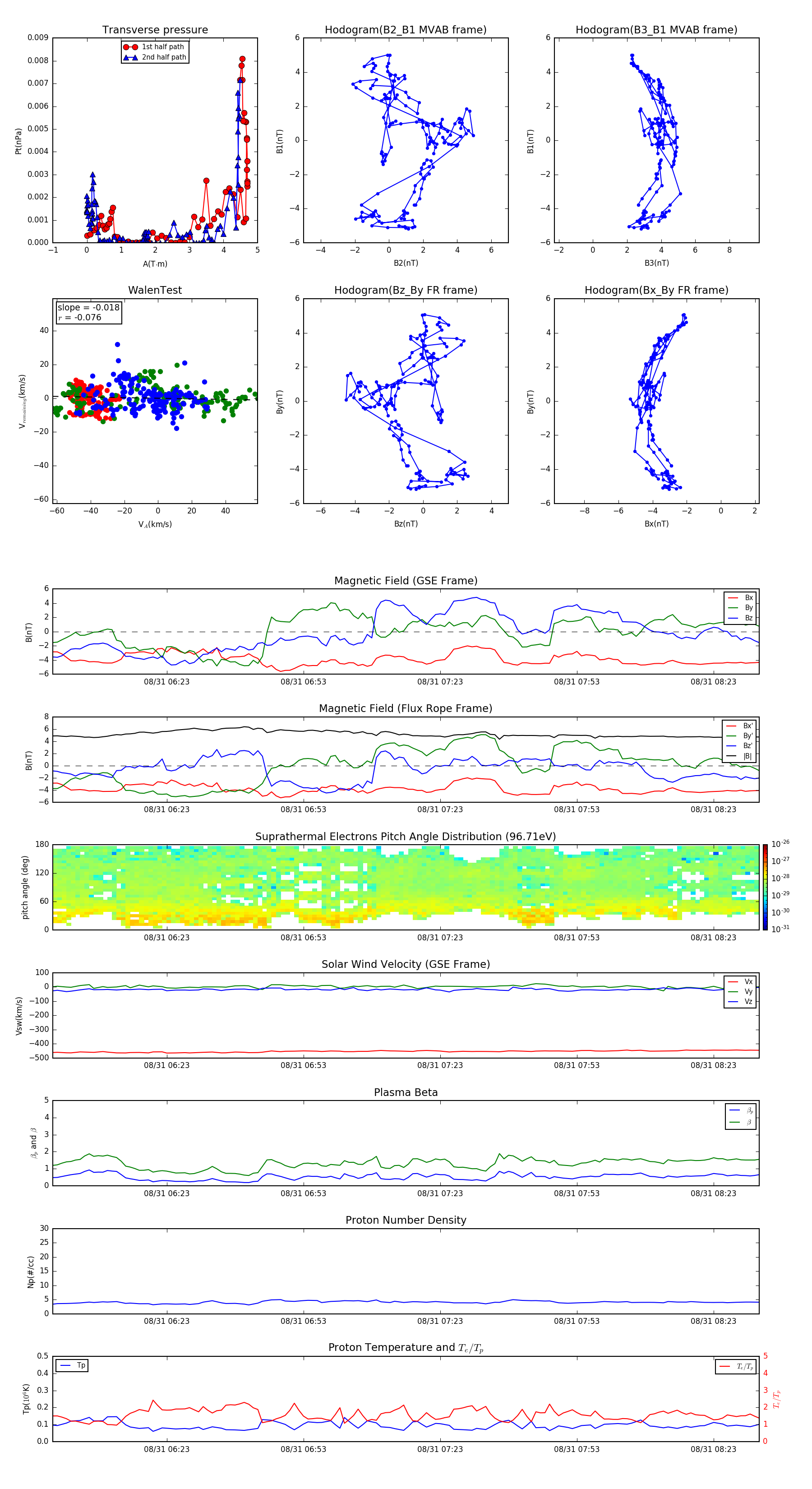
Task: Click the 'Tp(10^6K)' y-axis label
Action: 26,1399
